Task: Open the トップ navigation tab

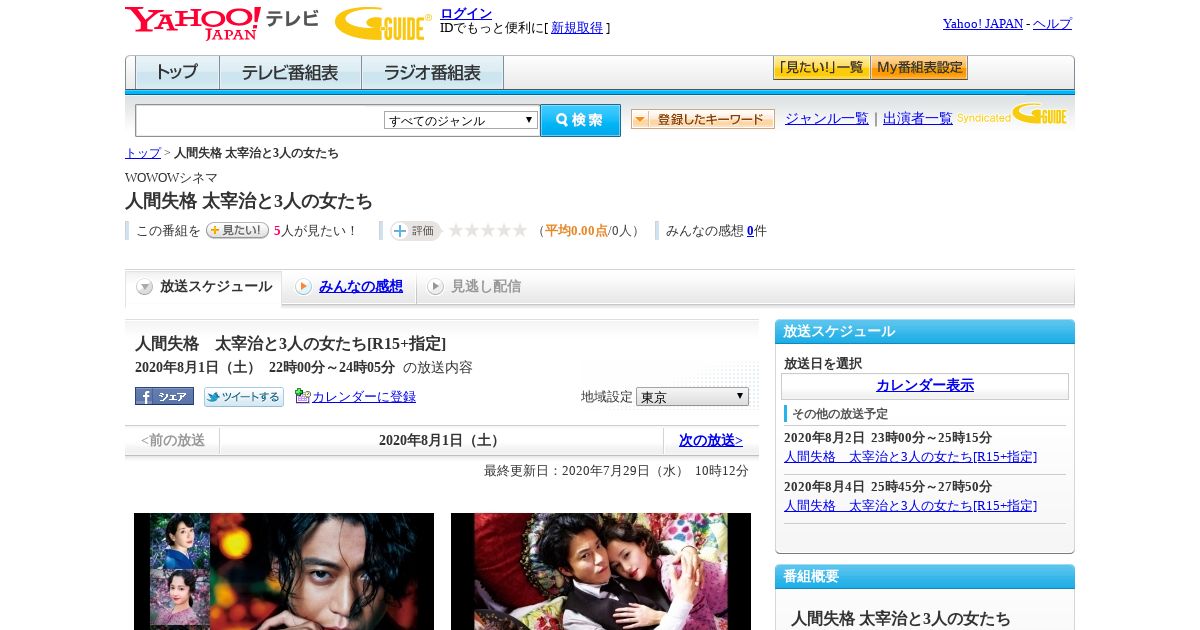Action: click(177, 73)
